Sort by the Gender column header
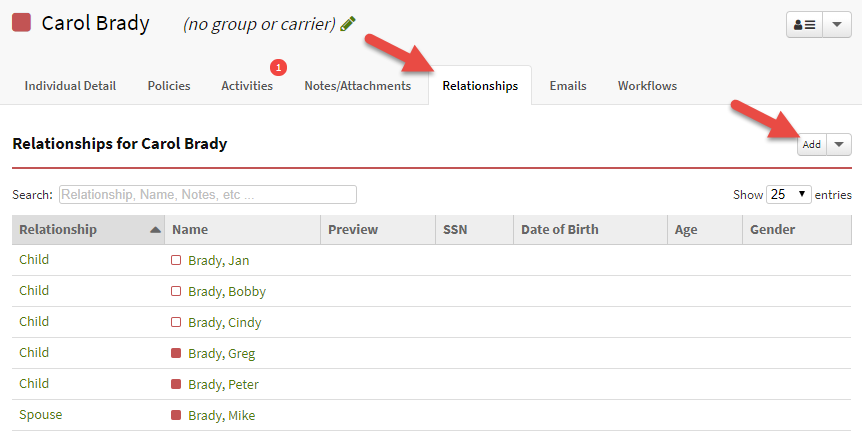 [x=797, y=230]
